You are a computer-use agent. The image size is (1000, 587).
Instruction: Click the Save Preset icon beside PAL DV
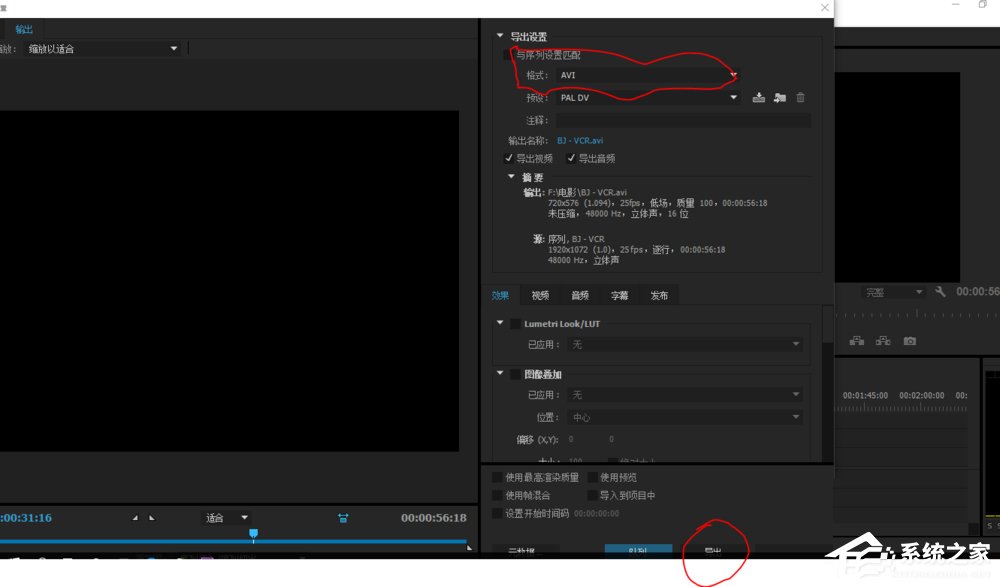pos(758,97)
